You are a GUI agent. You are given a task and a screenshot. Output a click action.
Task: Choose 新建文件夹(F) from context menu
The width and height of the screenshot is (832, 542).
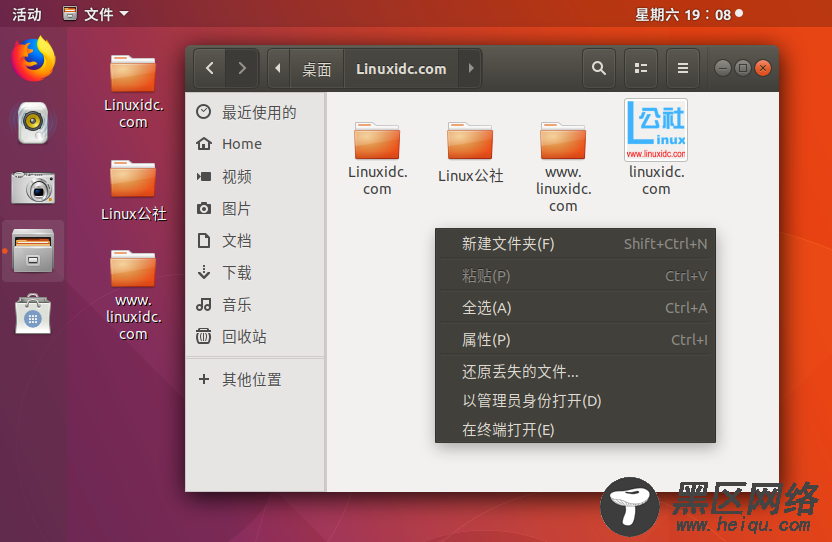(575, 244)
